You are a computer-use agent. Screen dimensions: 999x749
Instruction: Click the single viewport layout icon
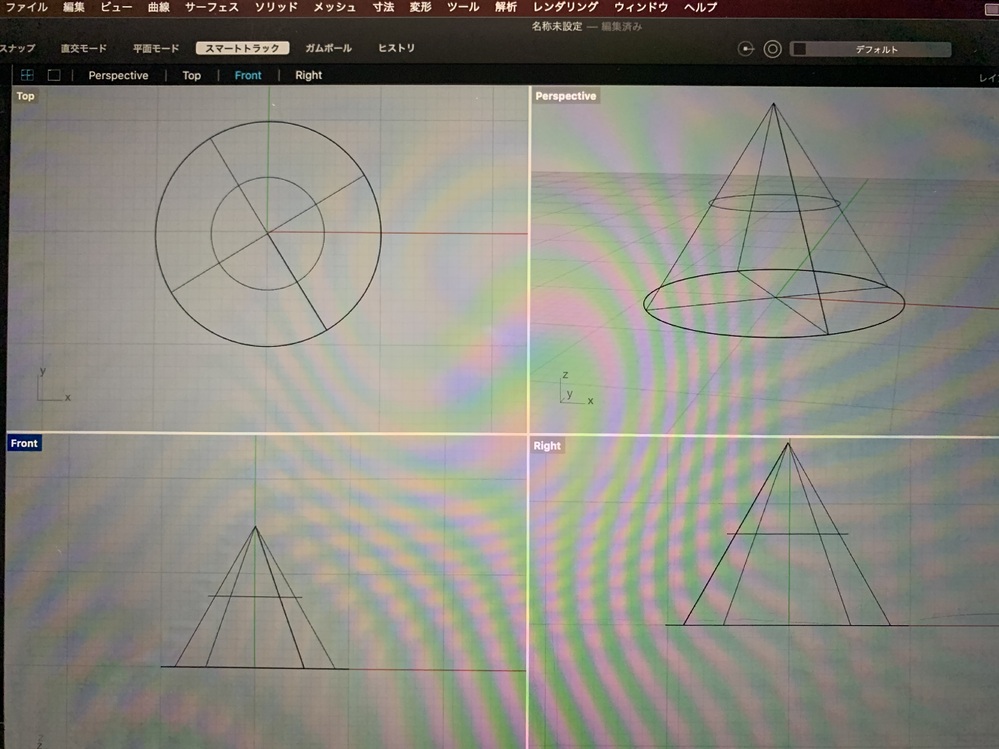tap(54, 75)
